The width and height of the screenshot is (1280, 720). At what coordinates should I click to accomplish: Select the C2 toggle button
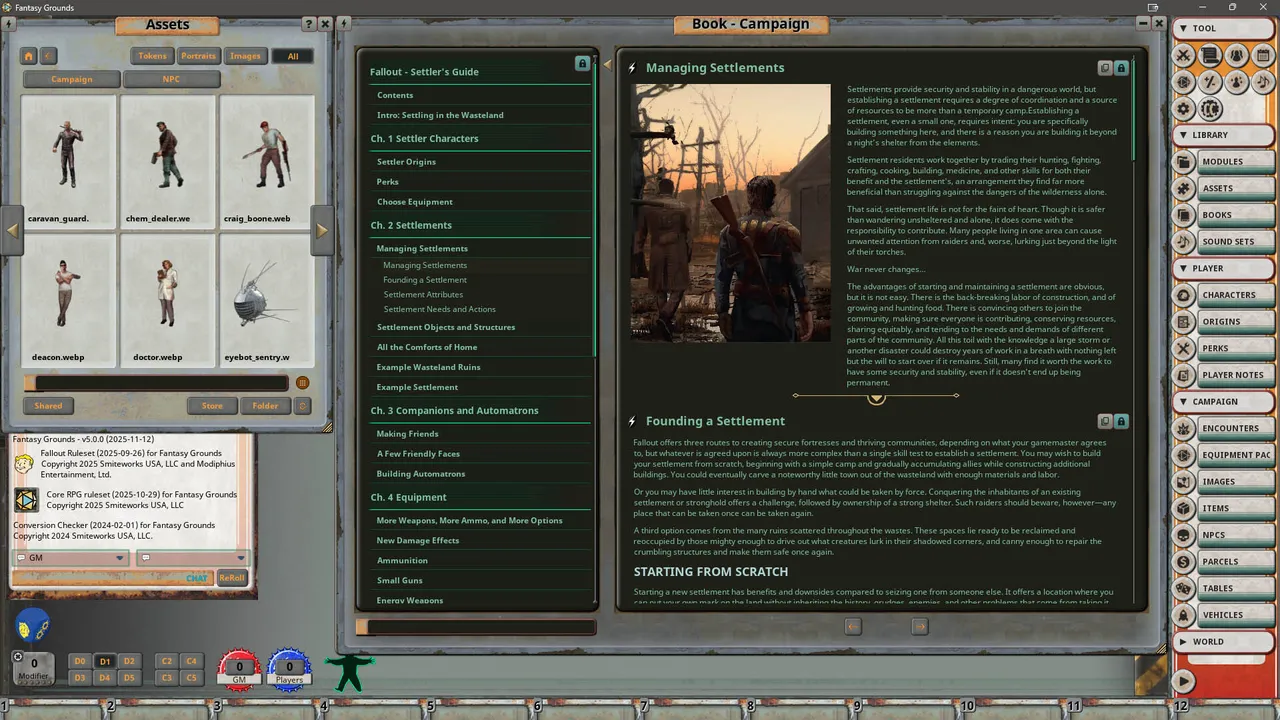[x=167, y=661]
